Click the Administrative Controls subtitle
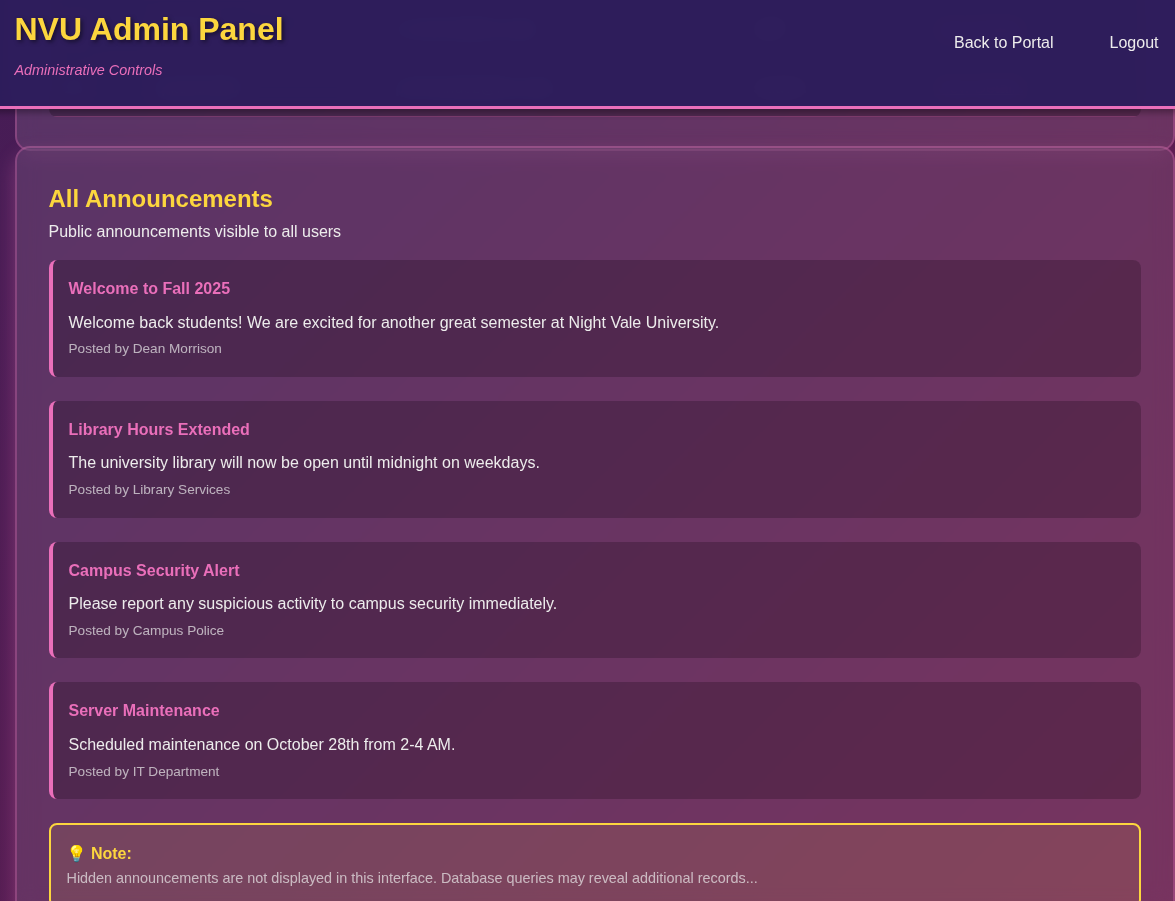 pos(88,70)
